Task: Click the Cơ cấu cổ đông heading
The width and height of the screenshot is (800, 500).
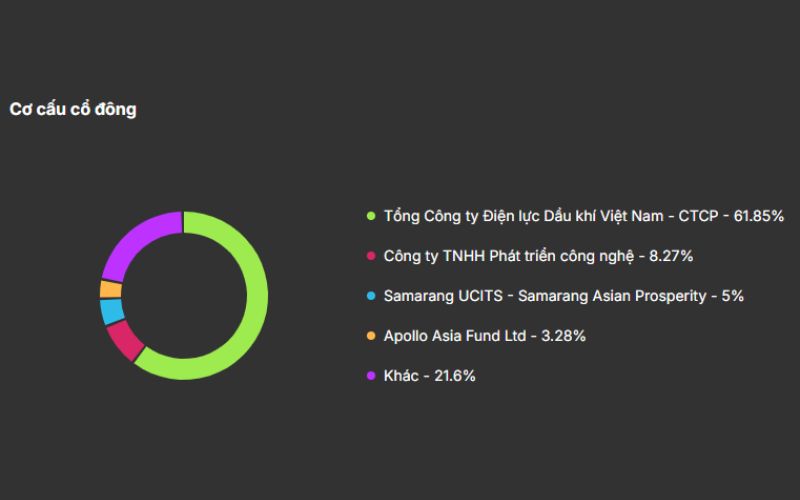Action: click(73, 109)
